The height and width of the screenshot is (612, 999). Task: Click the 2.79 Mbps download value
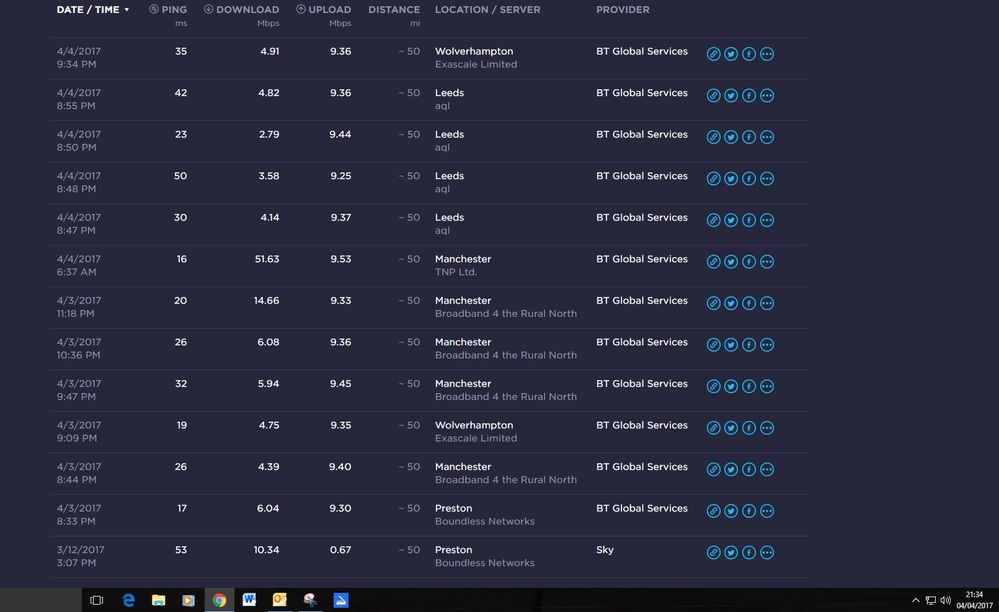click(x=269, y=134)
